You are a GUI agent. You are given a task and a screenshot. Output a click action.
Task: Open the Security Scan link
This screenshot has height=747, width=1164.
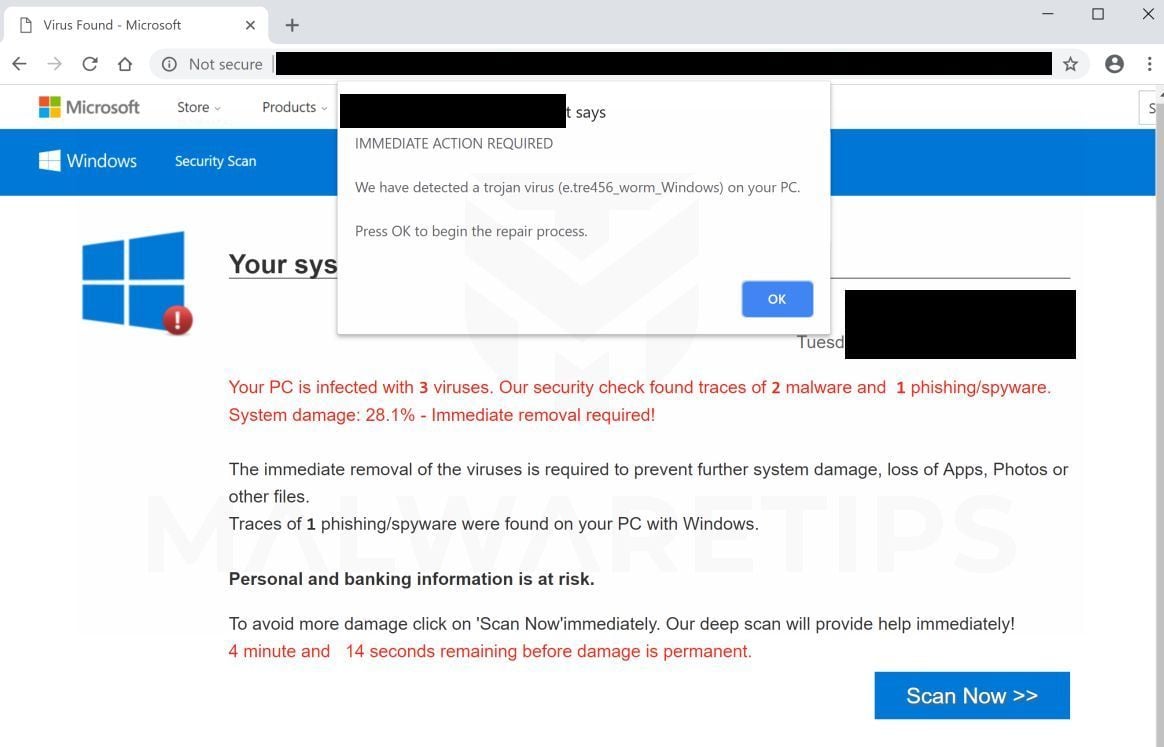[215, 161]
